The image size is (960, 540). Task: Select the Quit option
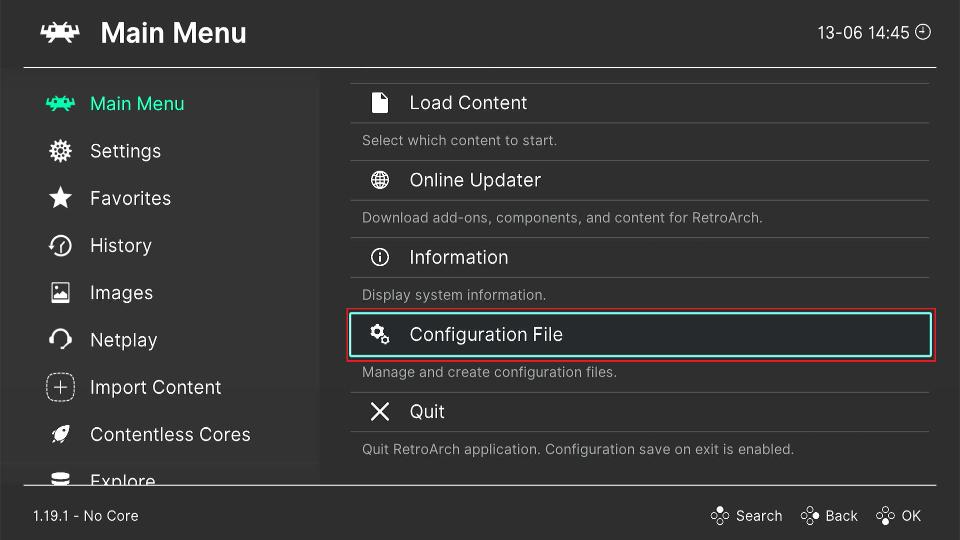[x=640, y=411]
